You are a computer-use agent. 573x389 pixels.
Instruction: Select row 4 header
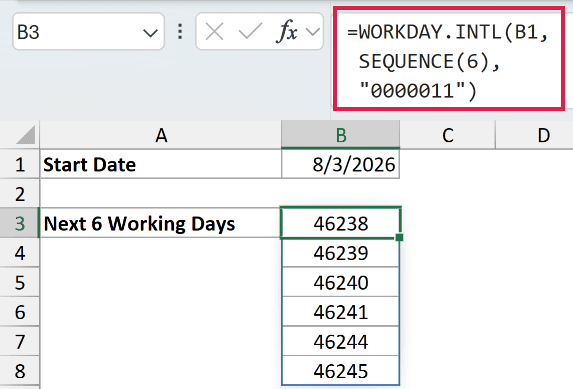(x=20, y=253)
